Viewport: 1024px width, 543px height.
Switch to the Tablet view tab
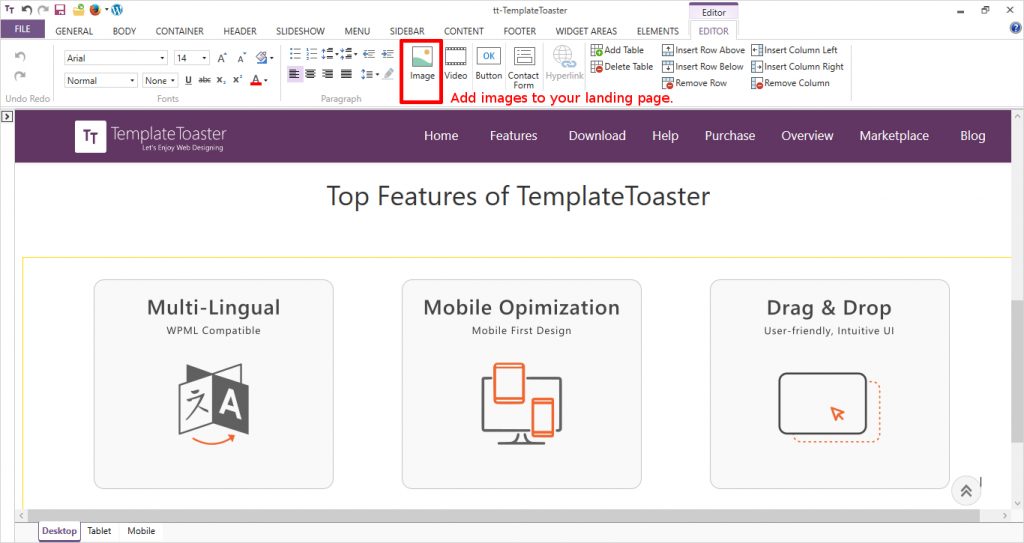point(99,531)
